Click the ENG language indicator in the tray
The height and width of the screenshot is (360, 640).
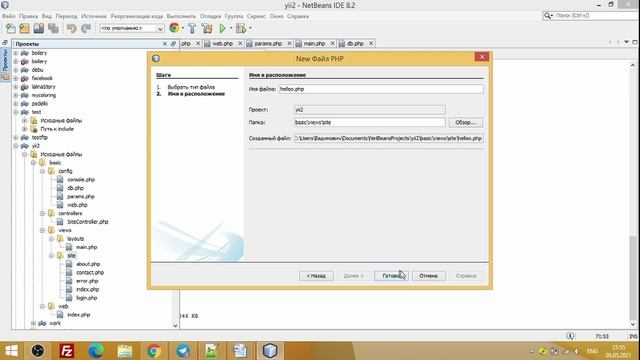point(592,351)
